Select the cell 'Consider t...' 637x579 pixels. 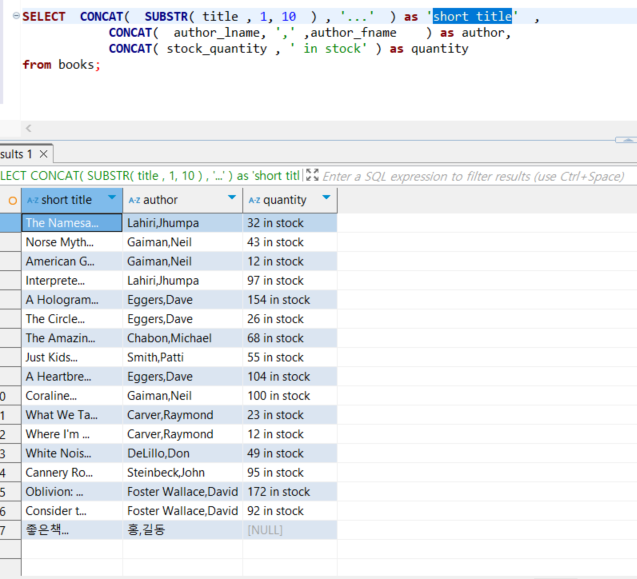(72, 511)
